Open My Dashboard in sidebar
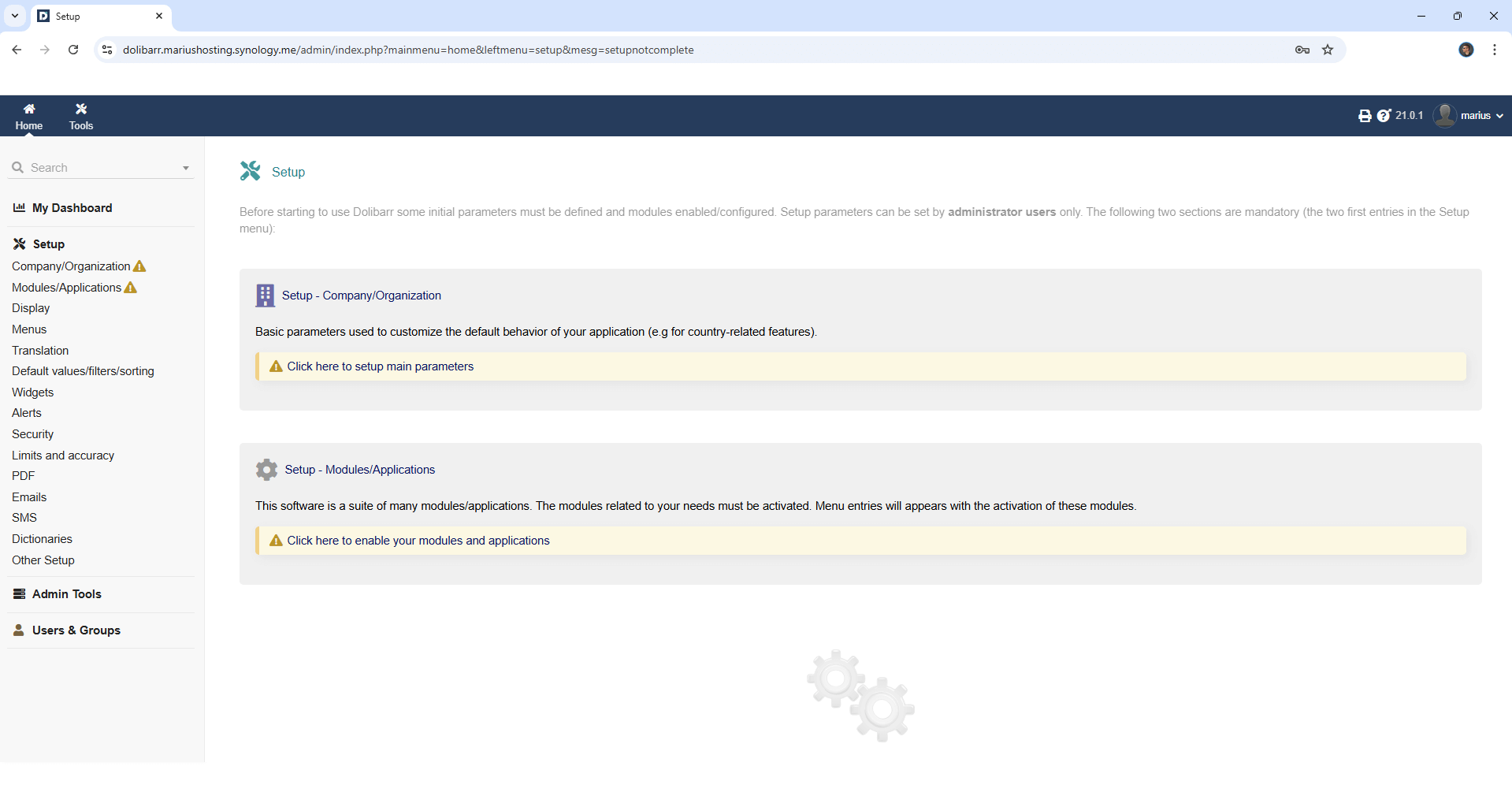The image size is (1512, 807). tap(72, 208)
